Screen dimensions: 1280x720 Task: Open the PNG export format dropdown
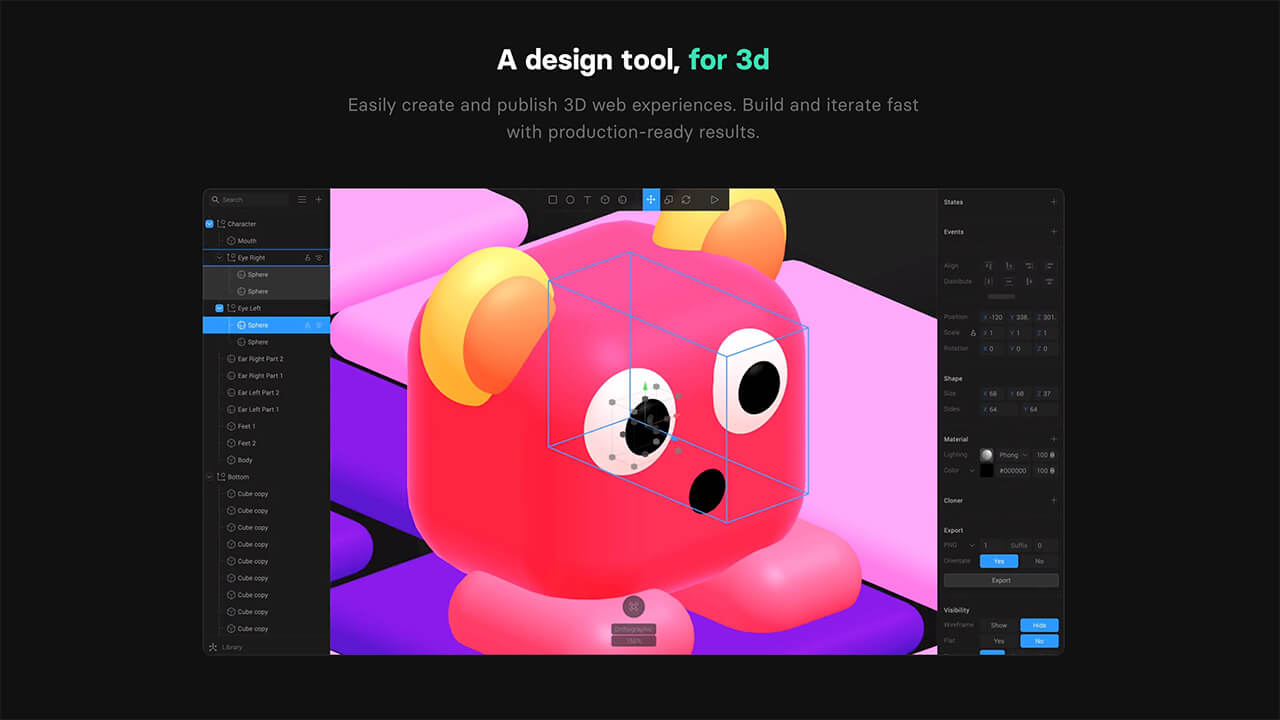click(957, 545)
